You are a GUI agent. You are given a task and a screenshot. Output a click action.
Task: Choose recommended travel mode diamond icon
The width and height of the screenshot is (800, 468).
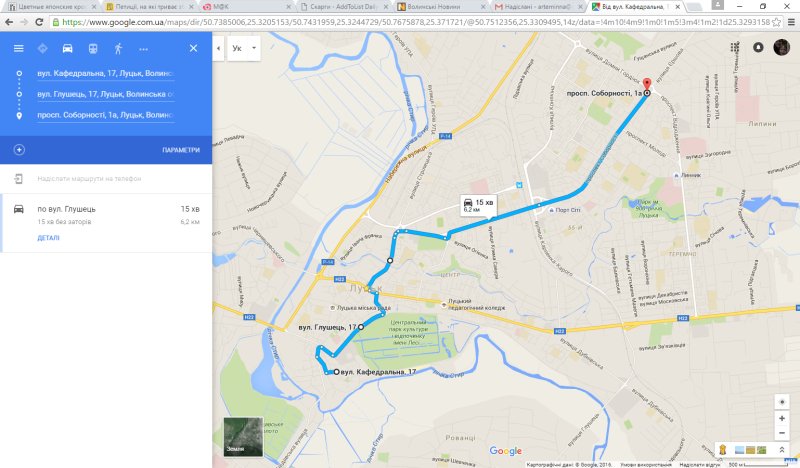point(43,48)
